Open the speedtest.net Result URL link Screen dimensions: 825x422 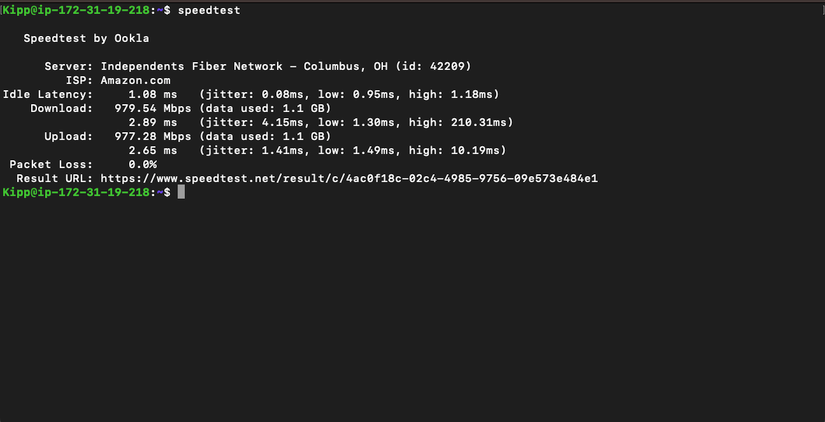click(x=349, y=178)
